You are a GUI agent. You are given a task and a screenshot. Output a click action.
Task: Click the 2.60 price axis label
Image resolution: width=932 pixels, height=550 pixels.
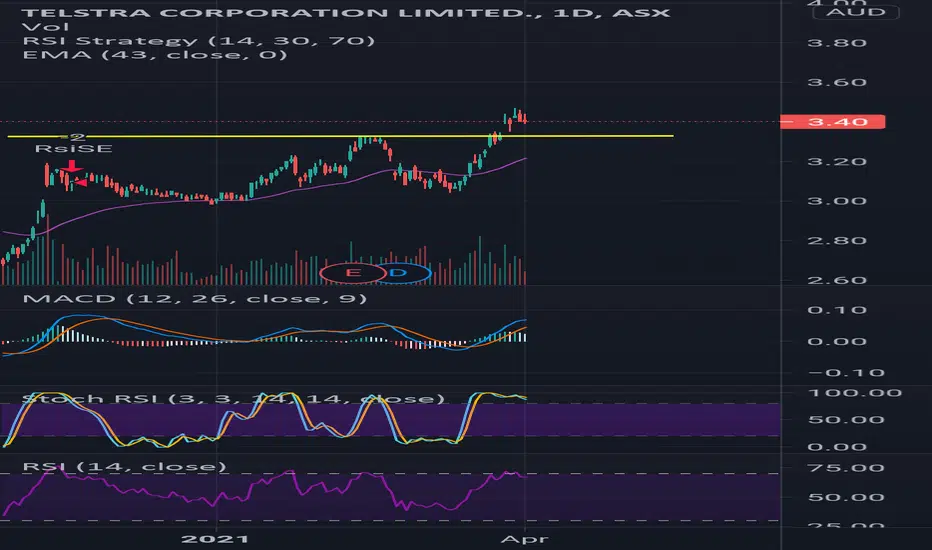tap(837, 280)
